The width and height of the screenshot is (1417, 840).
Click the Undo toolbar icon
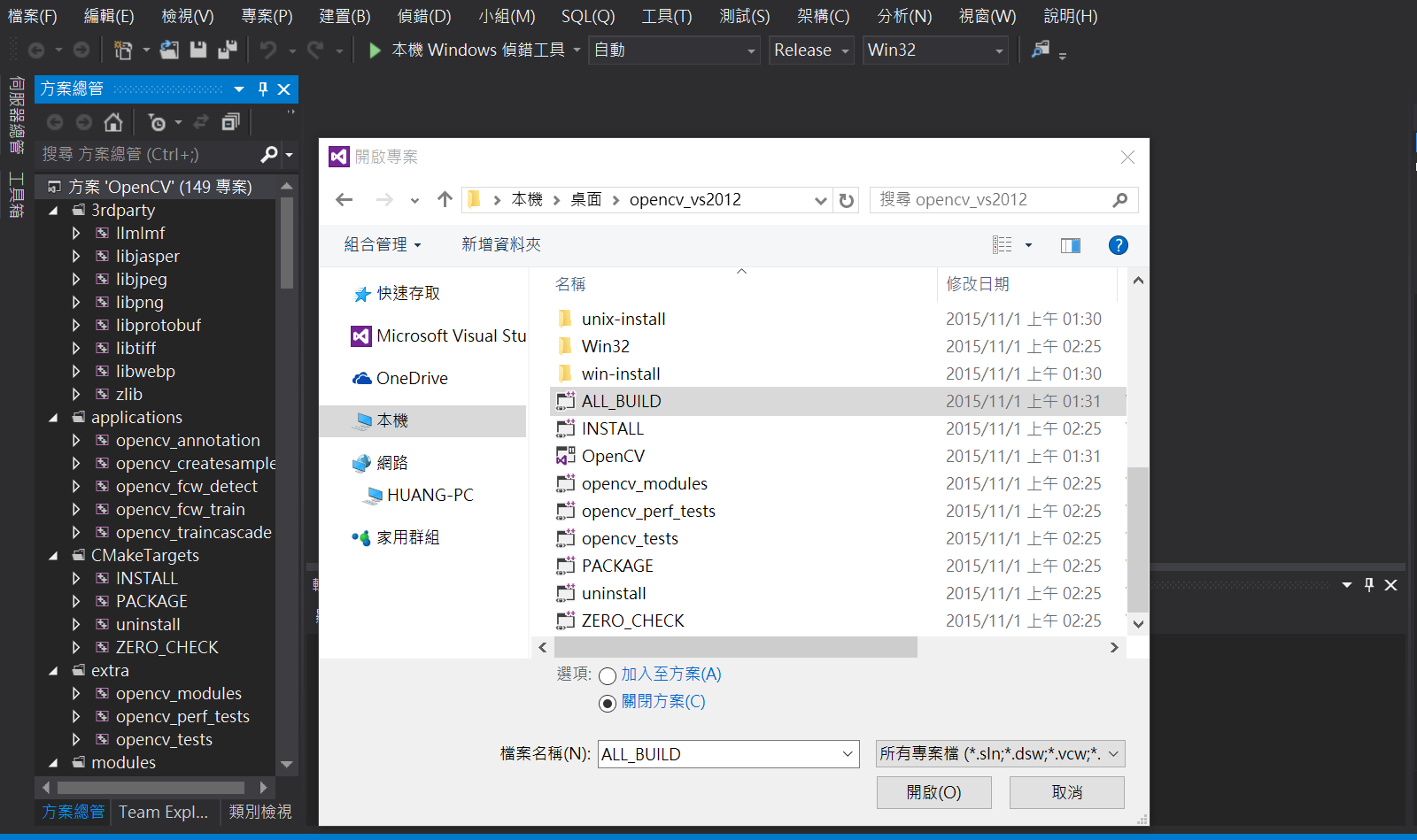pyautogui.click(x=268, y=50)
